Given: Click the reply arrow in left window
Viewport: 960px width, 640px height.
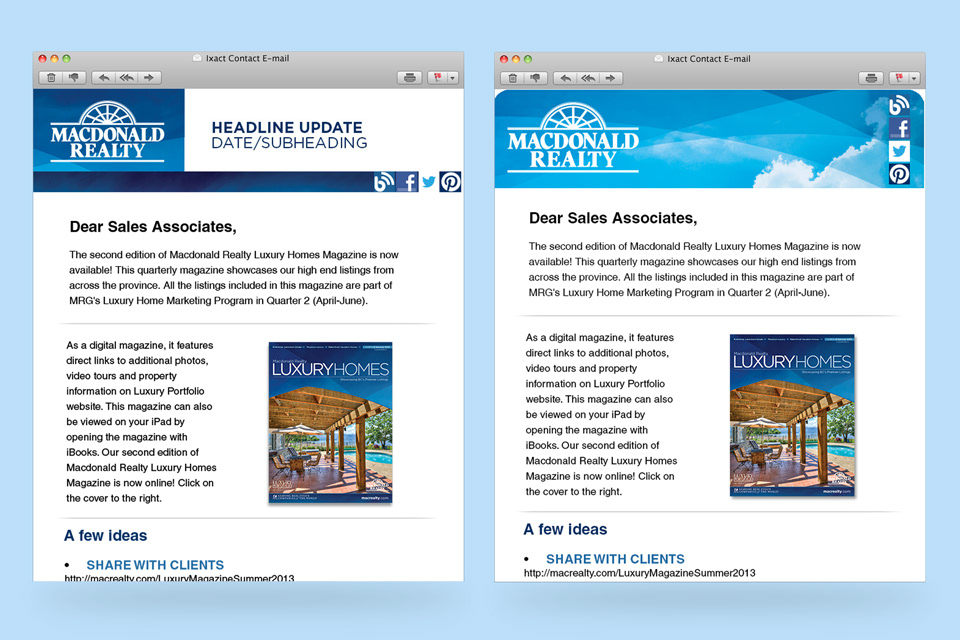Looking at the screenshot, I should [x=104, y=78].
